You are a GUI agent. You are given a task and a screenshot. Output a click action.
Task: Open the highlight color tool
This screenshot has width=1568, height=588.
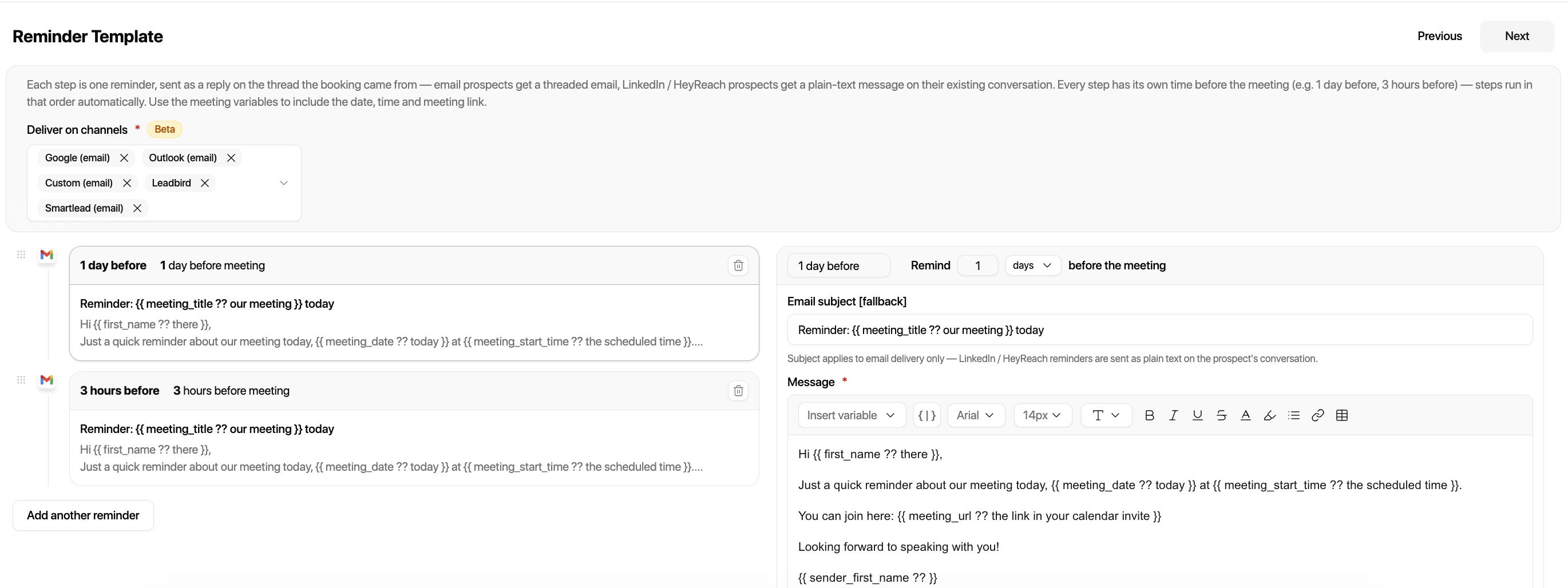coord(1269,415)
